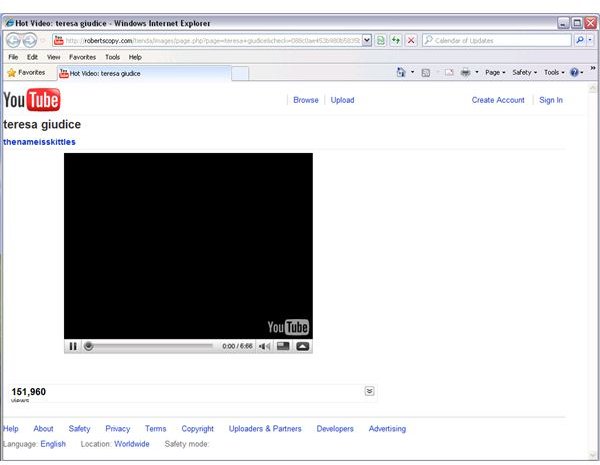The image size is (600, 465).
Task: Open the Terms footer link
Action: [x=155, y=429]
